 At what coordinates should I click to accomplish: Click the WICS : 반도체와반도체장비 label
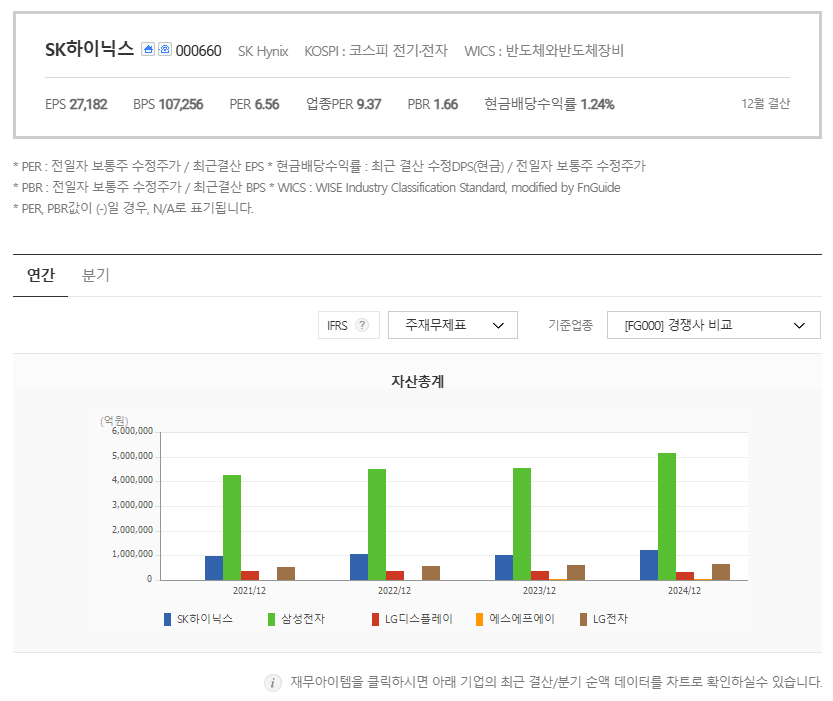tap(543, 51)
